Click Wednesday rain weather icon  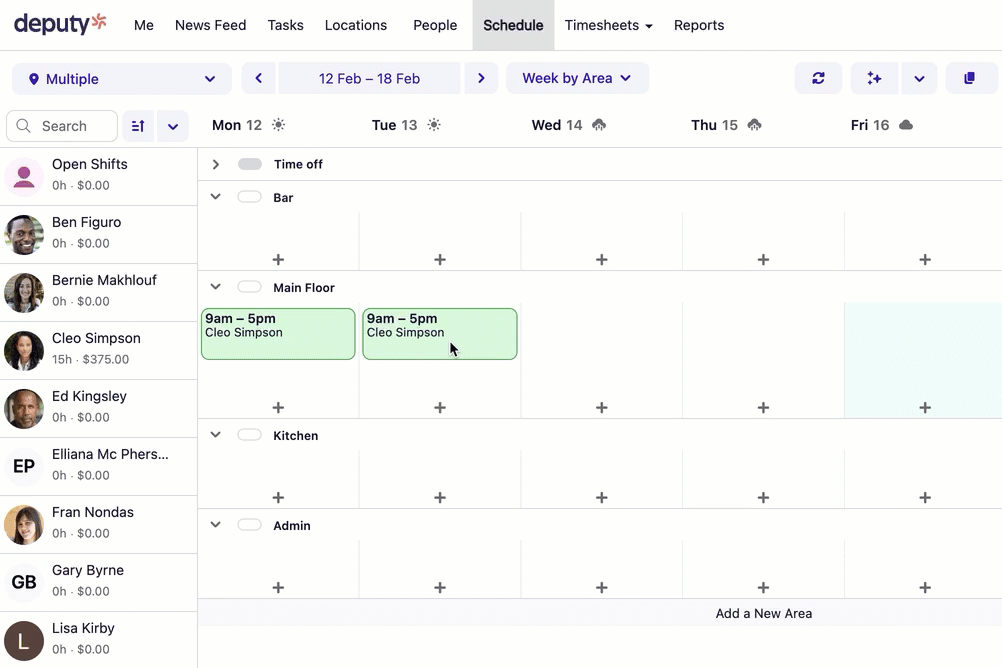[x=599, y=125]
